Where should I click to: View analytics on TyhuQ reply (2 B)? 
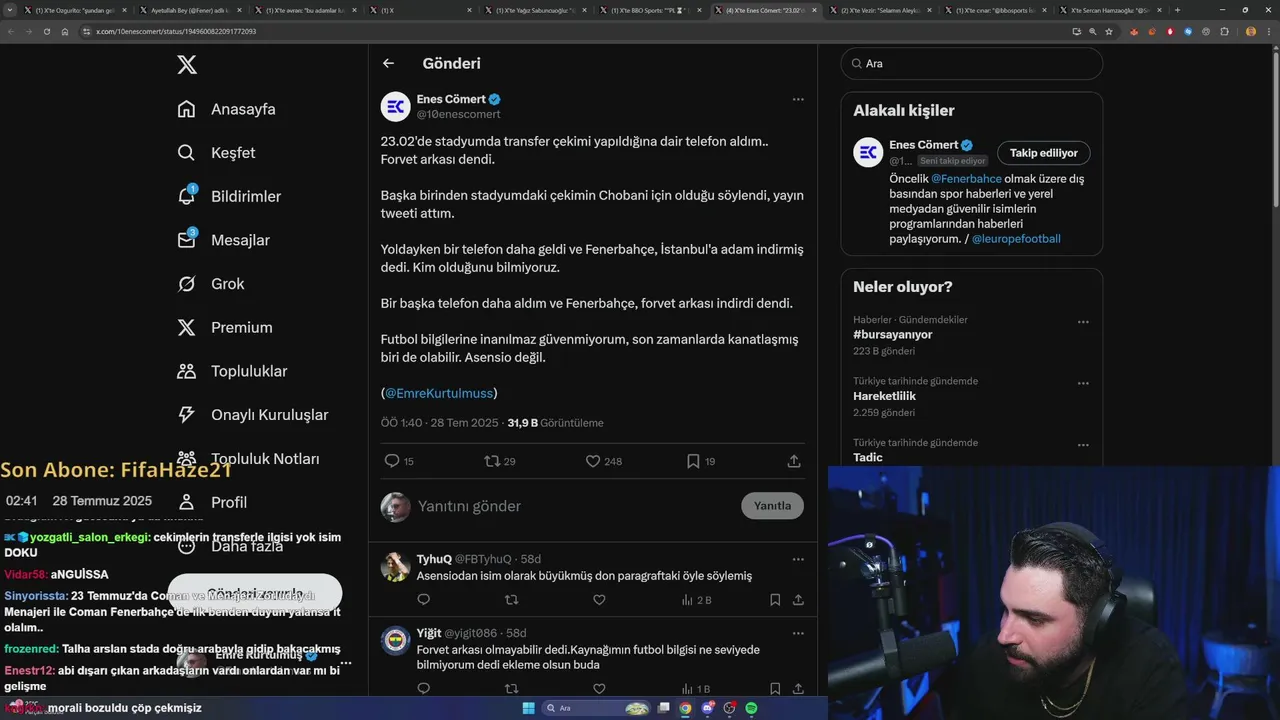(x=696, y=600)
